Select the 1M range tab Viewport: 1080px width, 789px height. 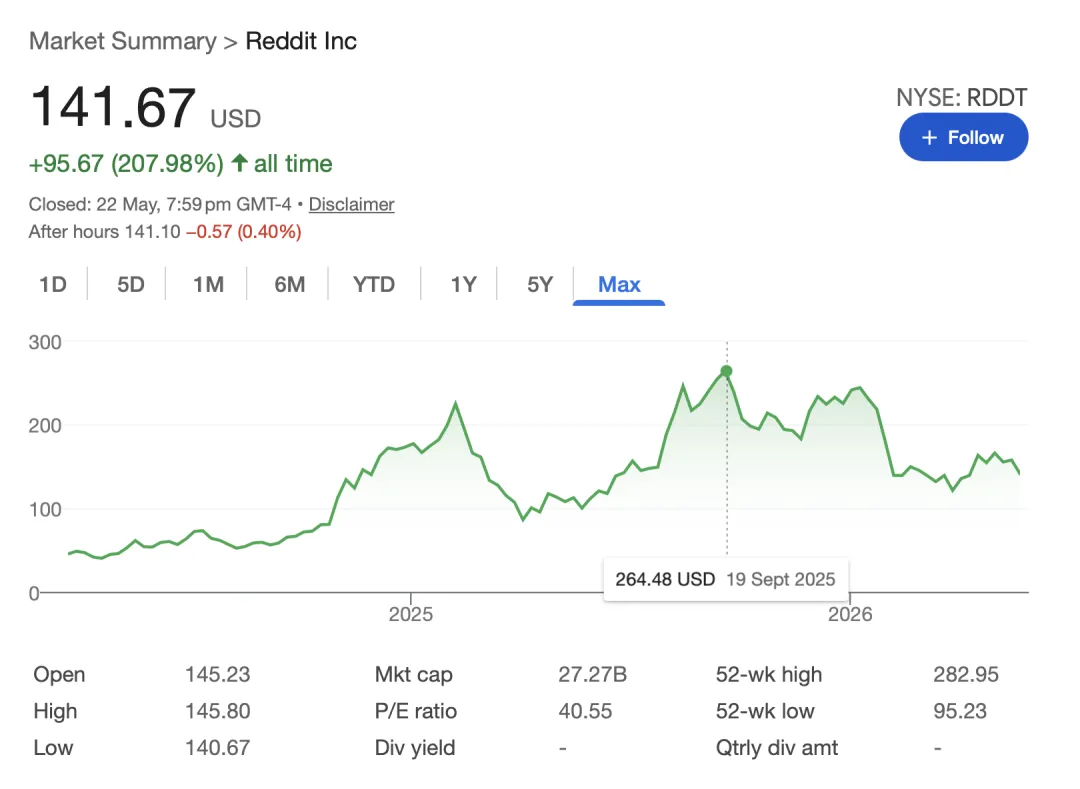(208, 284)
